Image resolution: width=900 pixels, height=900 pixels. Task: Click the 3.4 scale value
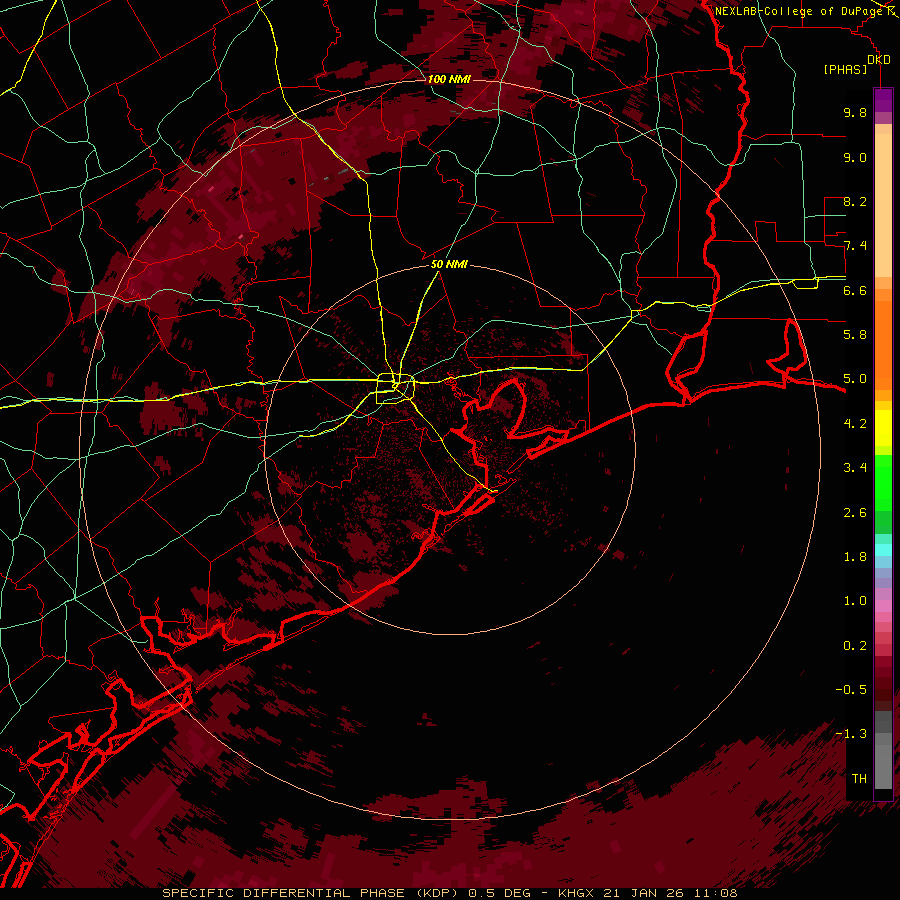855,468
